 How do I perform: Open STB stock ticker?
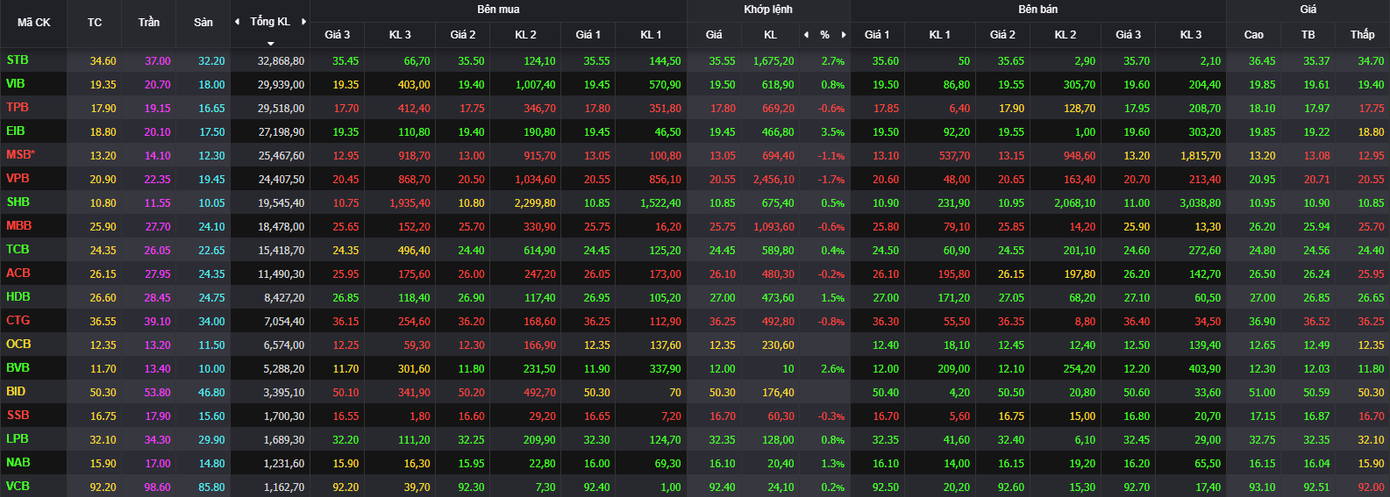coord(17,60)
